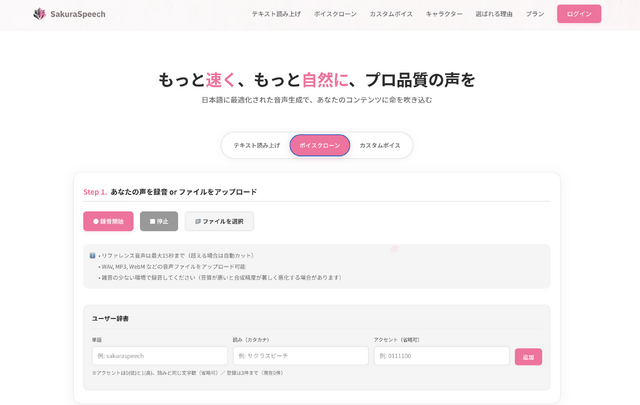
Task: Click the SakuraSpeech brand name text
Action: 78,14
